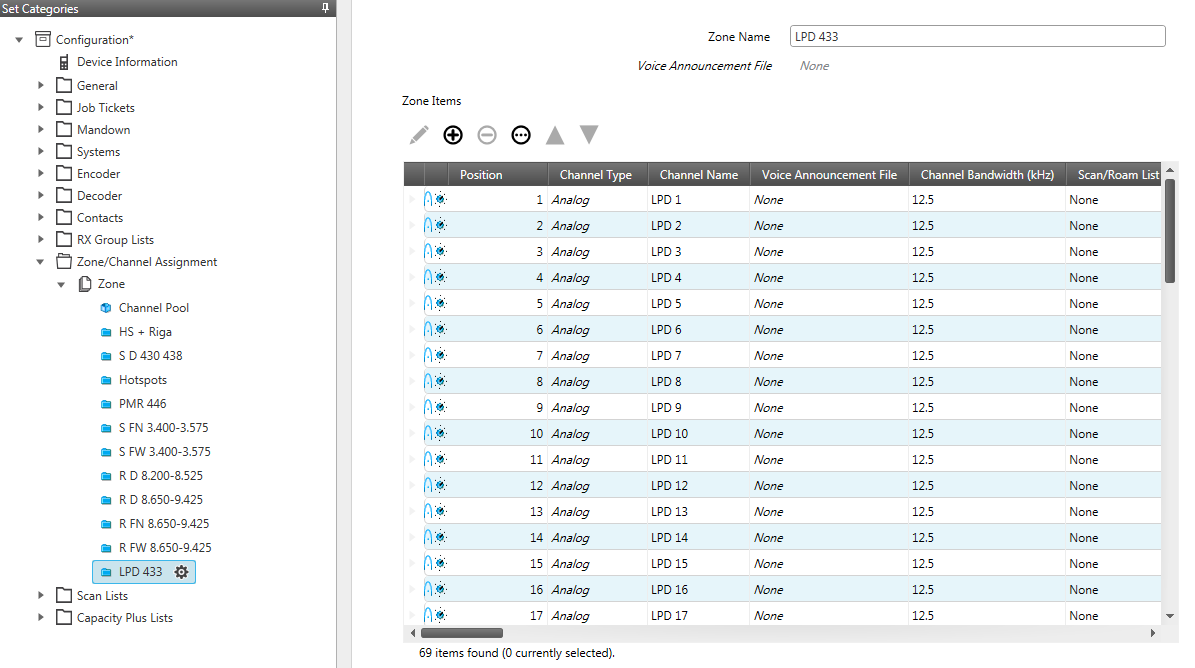
Task: Sort by Channel Name column header
Action: tap(698, 175)
